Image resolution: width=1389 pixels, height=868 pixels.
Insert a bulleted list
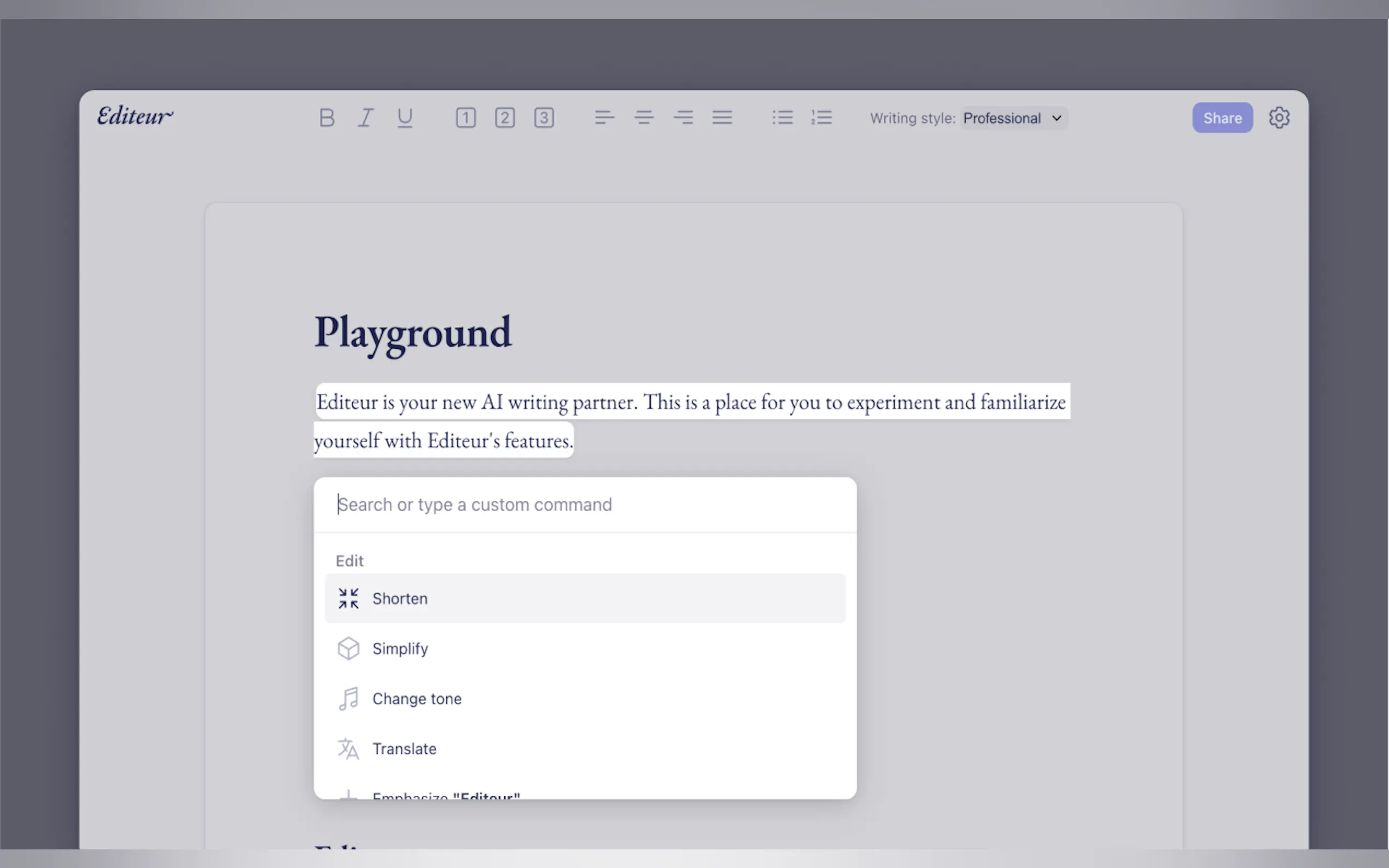pyautogui.click(x=782, y=118)
